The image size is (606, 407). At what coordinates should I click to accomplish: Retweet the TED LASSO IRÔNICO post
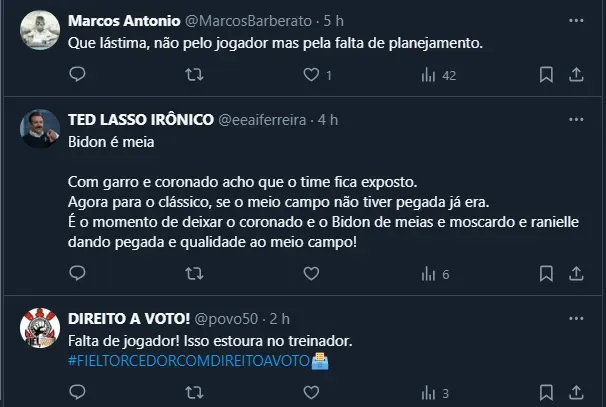click(x=196, y=273)
